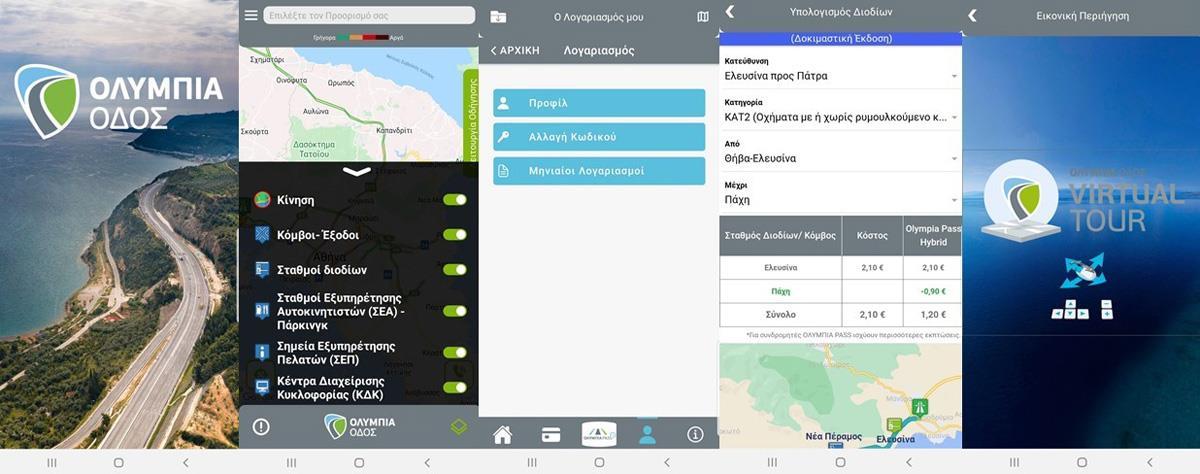Open the Κατεύθυνση dropdown 'Ελευσίνα προς Πάτρα'
The height and width of the screenshot is (474, 1200).
click(x=840, y=76)
